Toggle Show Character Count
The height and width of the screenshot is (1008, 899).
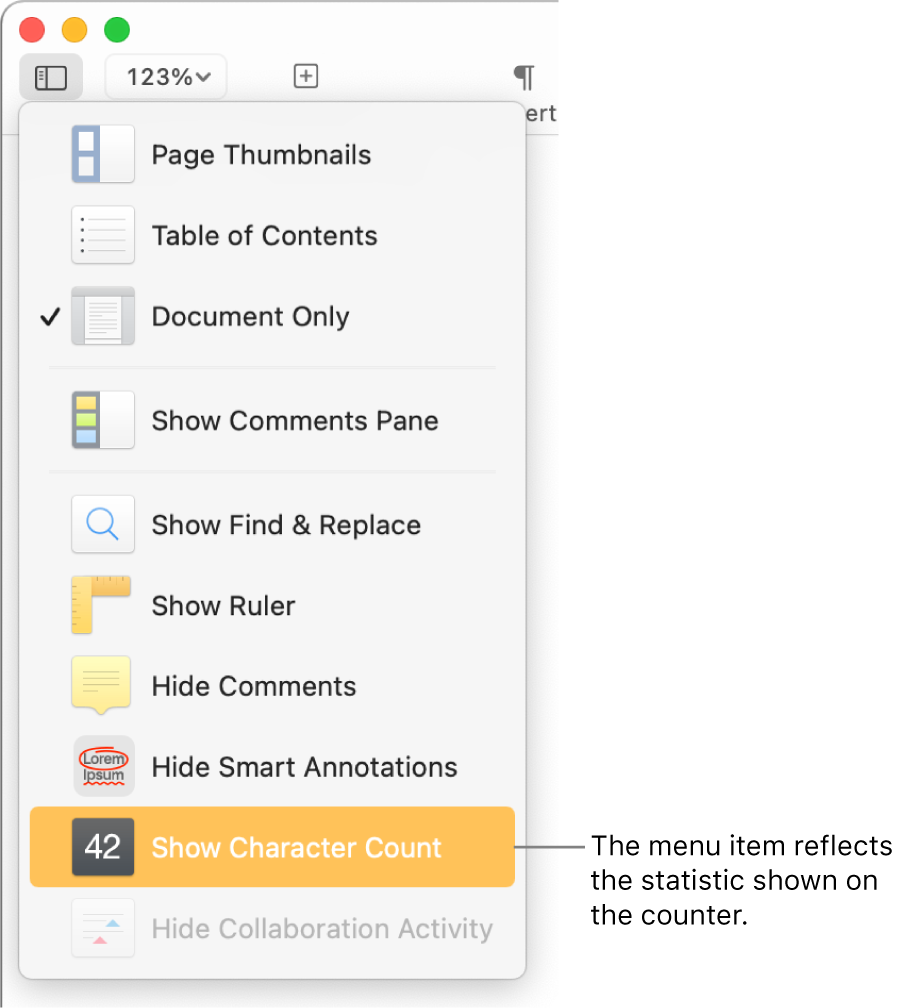pos(296,847)
